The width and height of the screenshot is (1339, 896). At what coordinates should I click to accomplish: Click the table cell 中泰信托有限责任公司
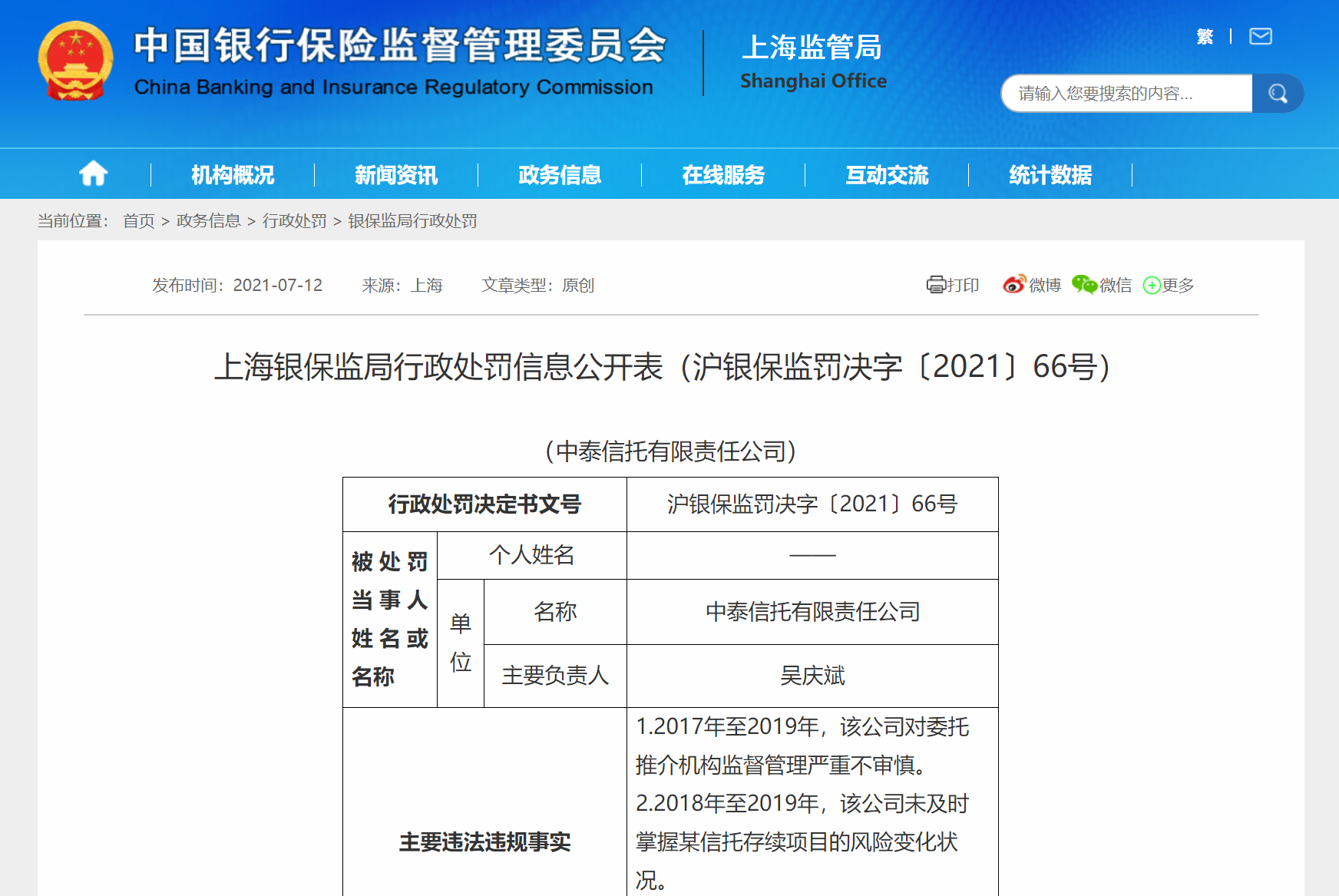[812, 612]
